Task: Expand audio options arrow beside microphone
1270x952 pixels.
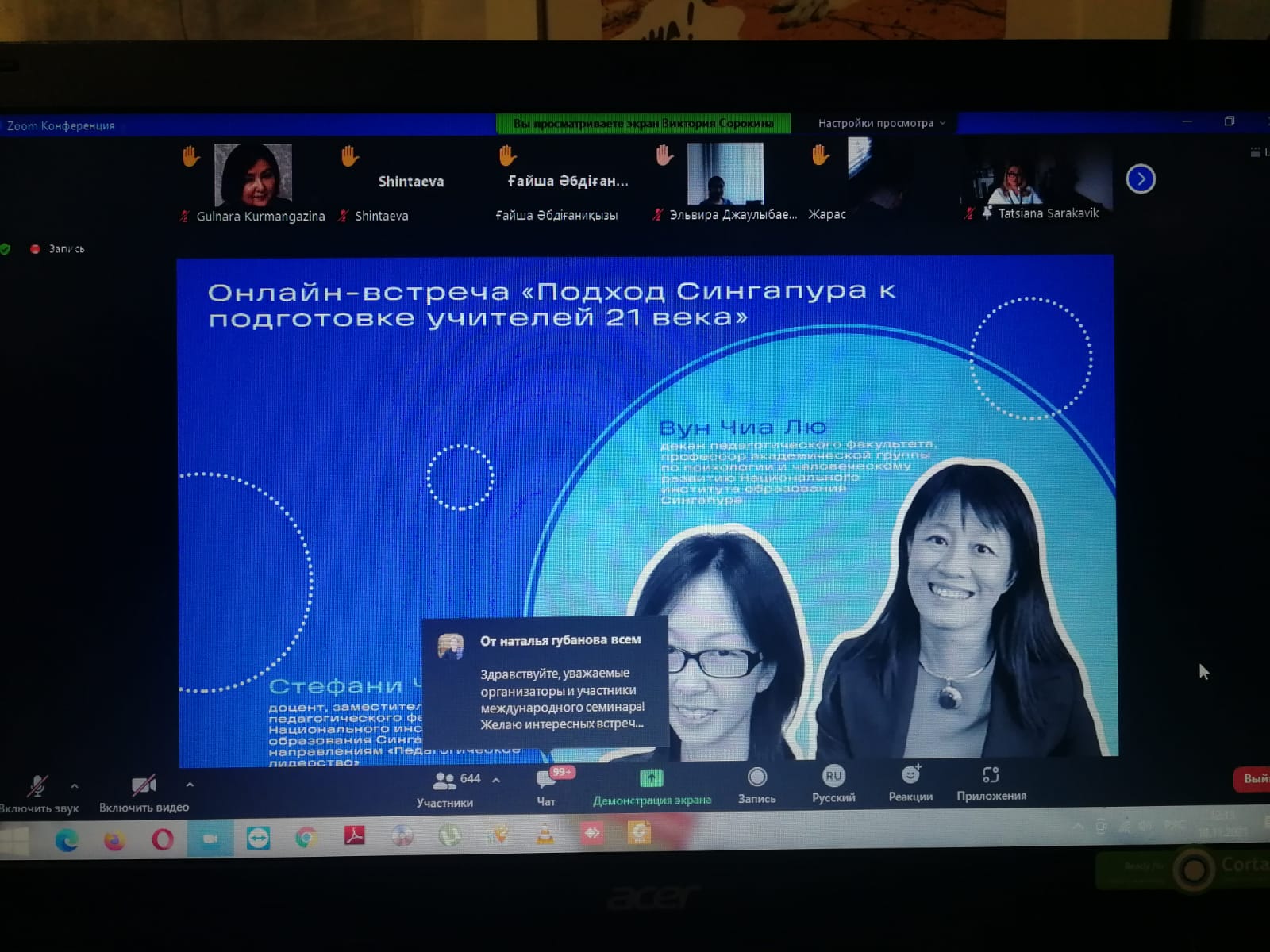Action: coord(75,786)
